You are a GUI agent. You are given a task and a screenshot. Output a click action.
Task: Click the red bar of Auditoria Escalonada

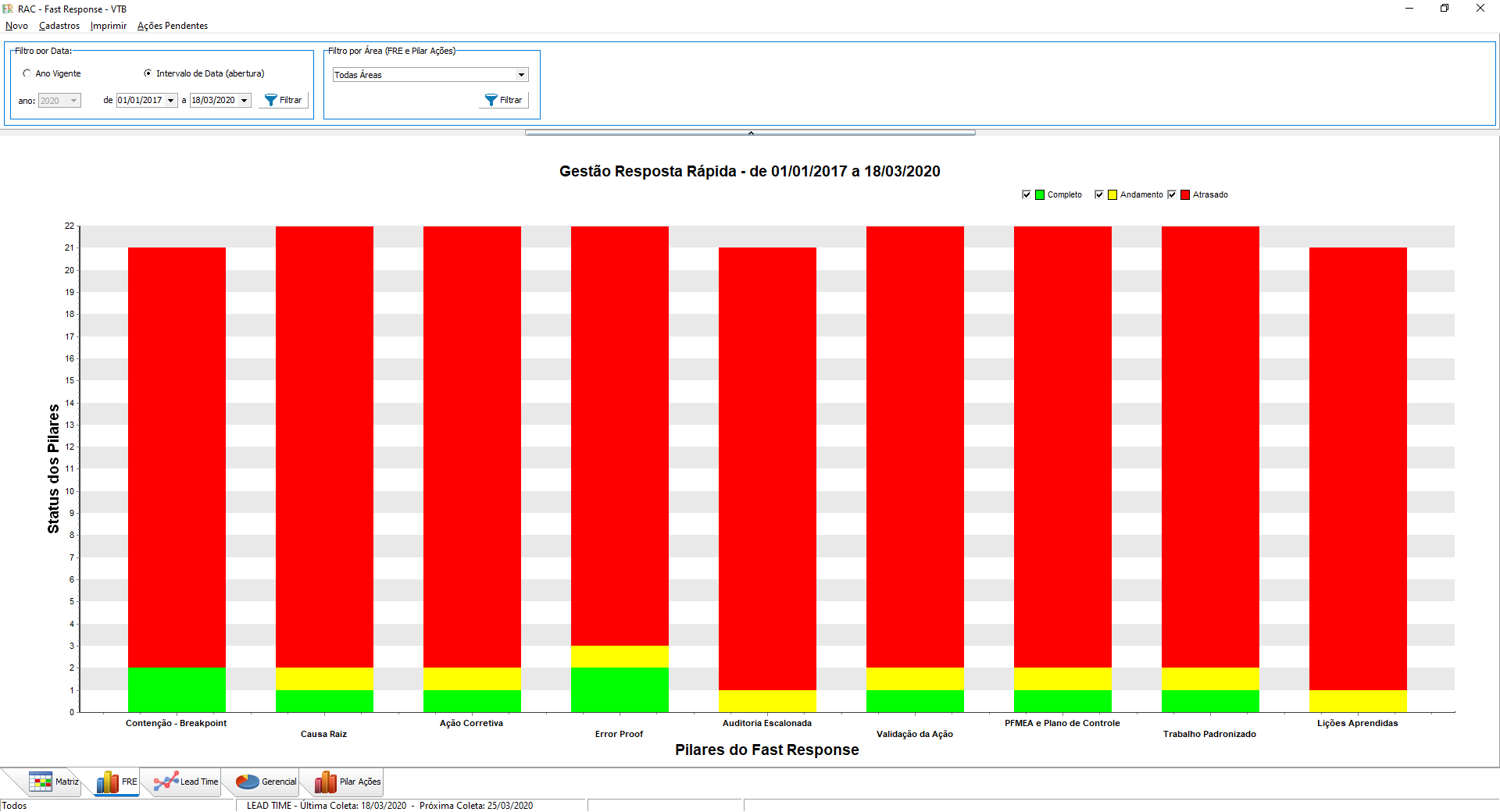[767, 468]
